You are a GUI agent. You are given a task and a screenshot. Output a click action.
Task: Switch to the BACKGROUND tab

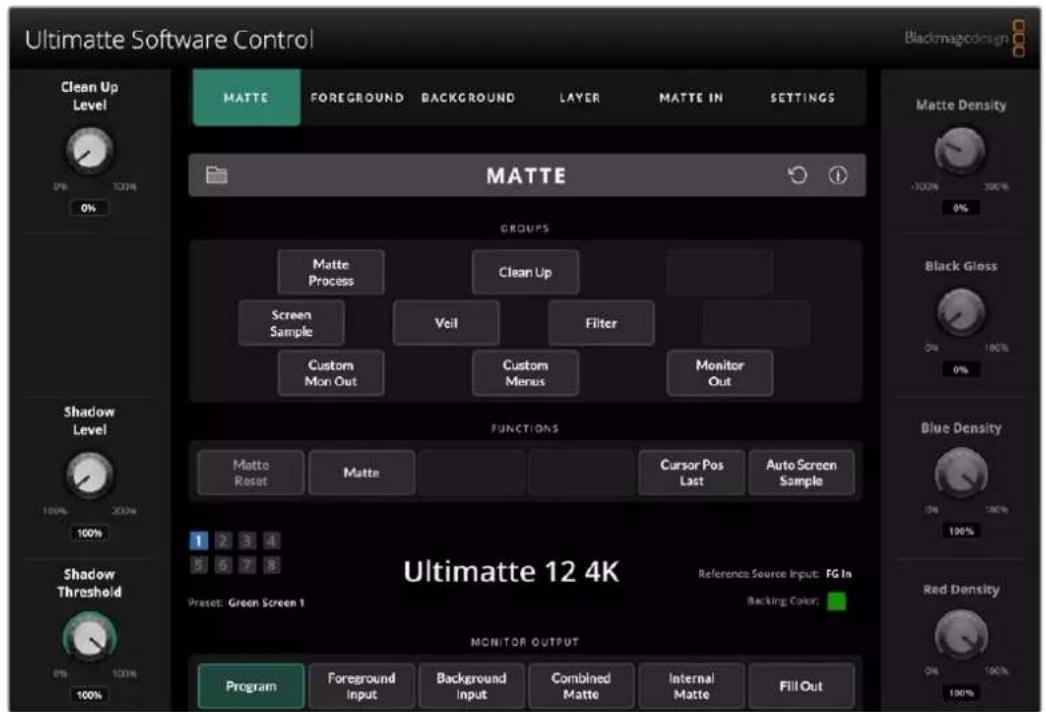tap(468, 97)
